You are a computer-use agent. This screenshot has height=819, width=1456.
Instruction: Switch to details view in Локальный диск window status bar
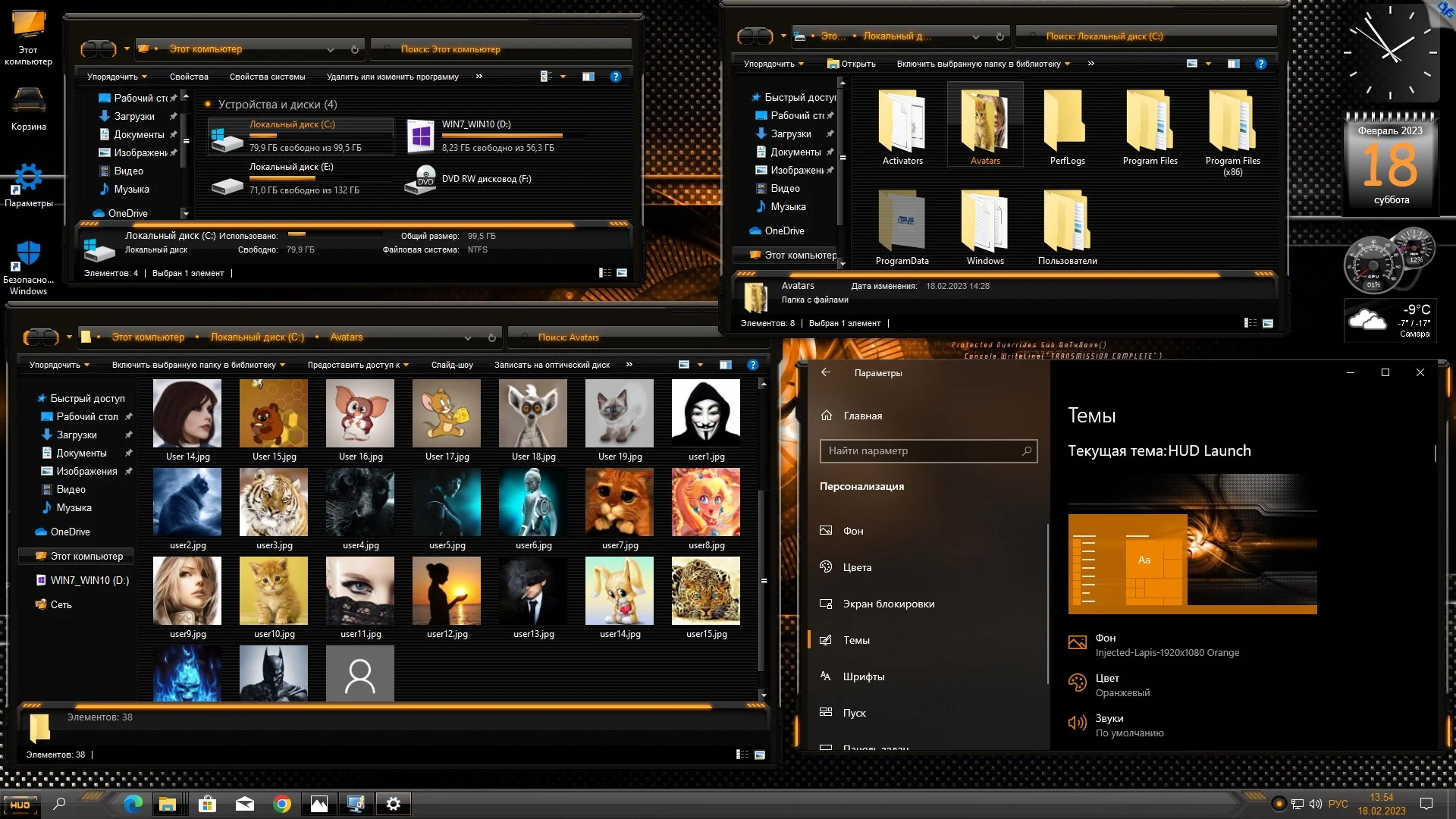[x=1250, y=323]
